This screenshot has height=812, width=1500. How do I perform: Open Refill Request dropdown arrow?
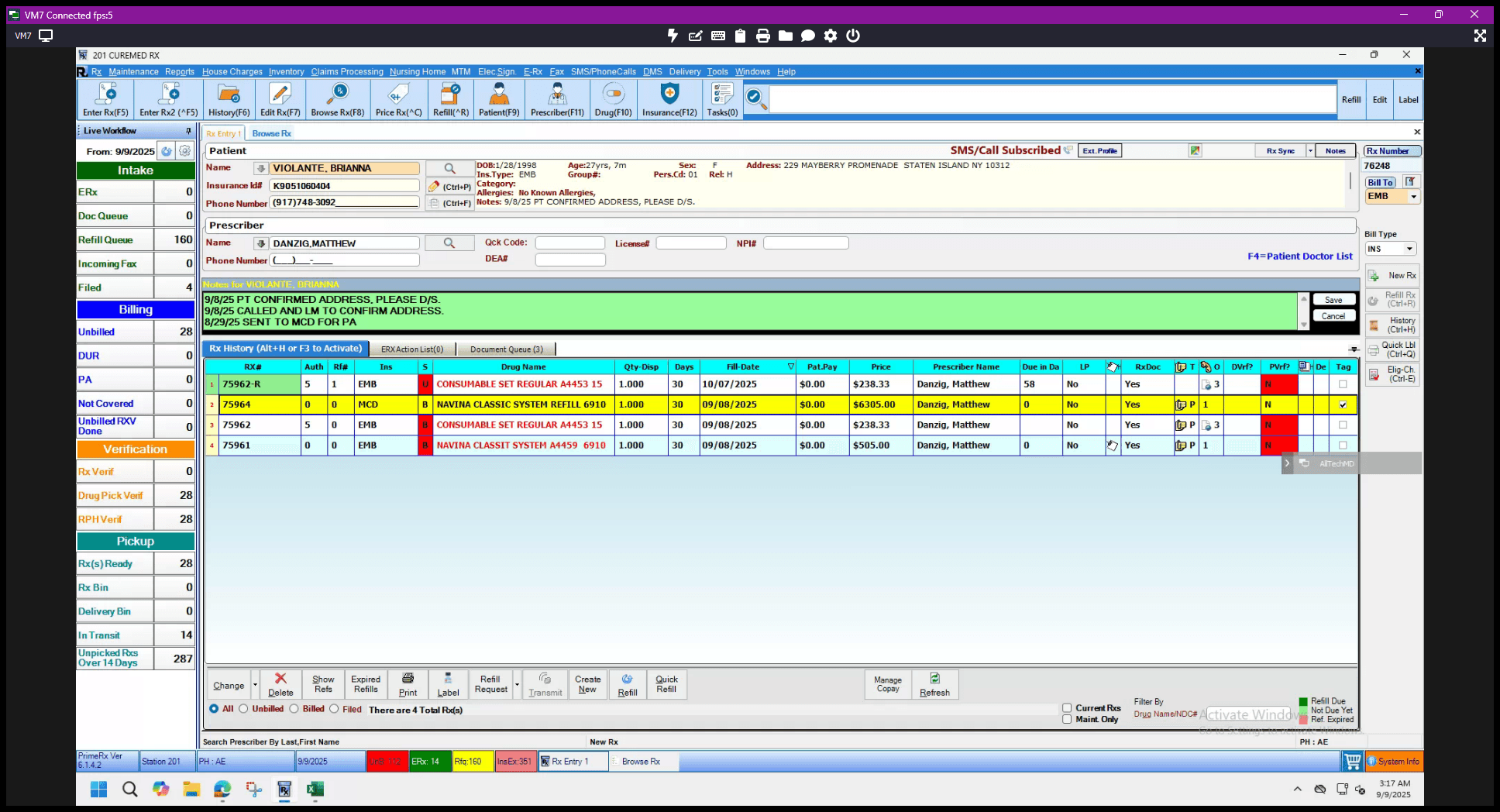[x=517, y=685]
